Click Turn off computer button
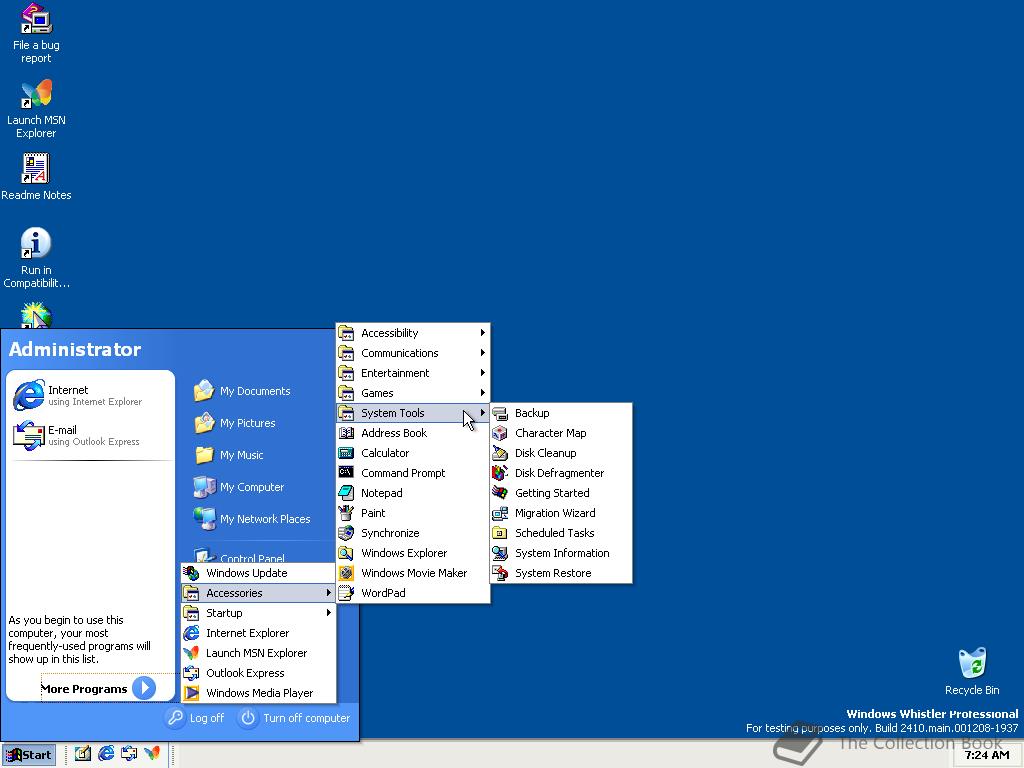This screenshot has height=768, width=1024. 296,718
